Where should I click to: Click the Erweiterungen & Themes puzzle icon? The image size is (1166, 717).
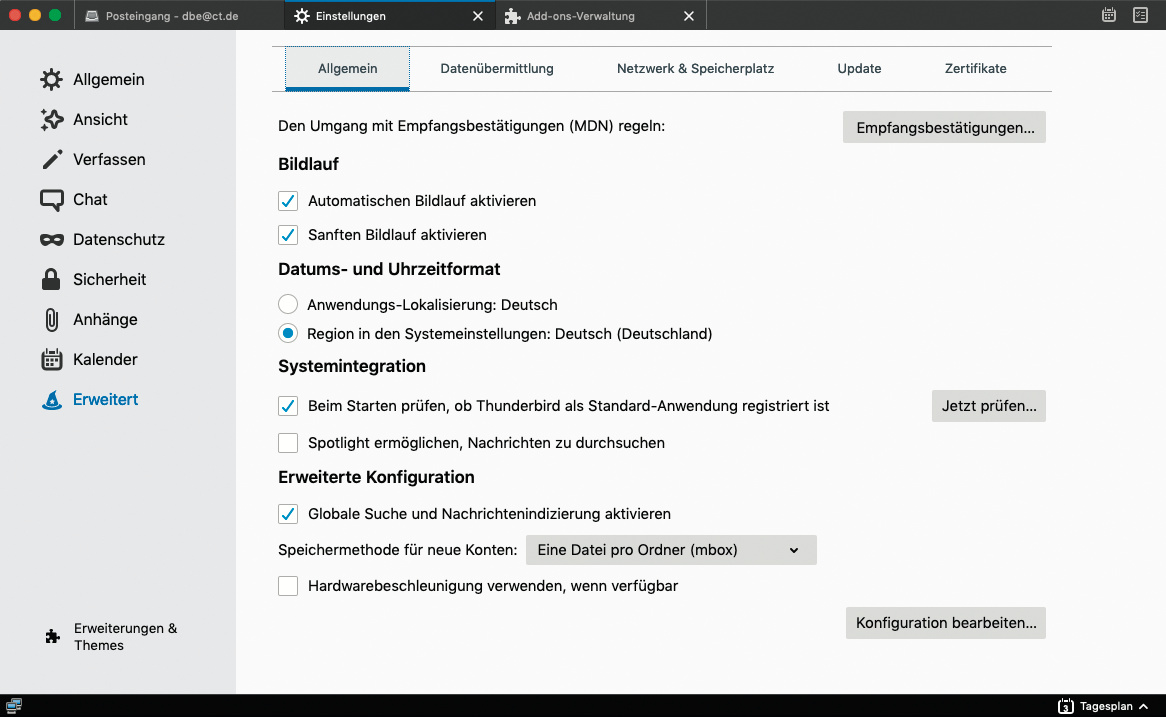tap(53, 637)
